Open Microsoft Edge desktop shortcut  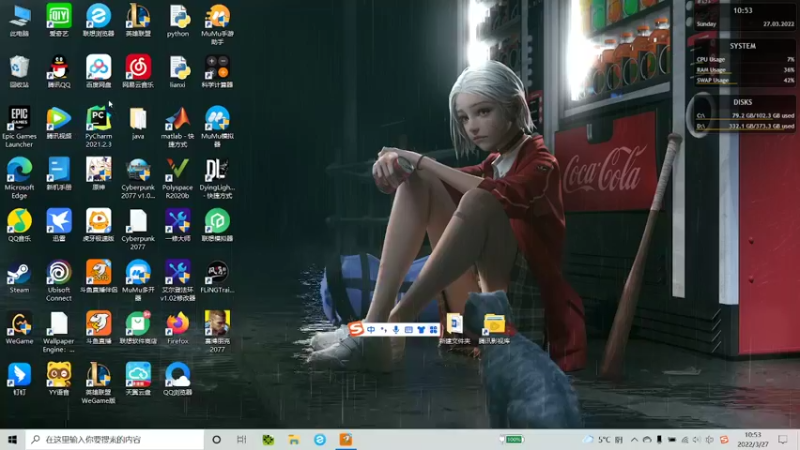coord(19,178)
